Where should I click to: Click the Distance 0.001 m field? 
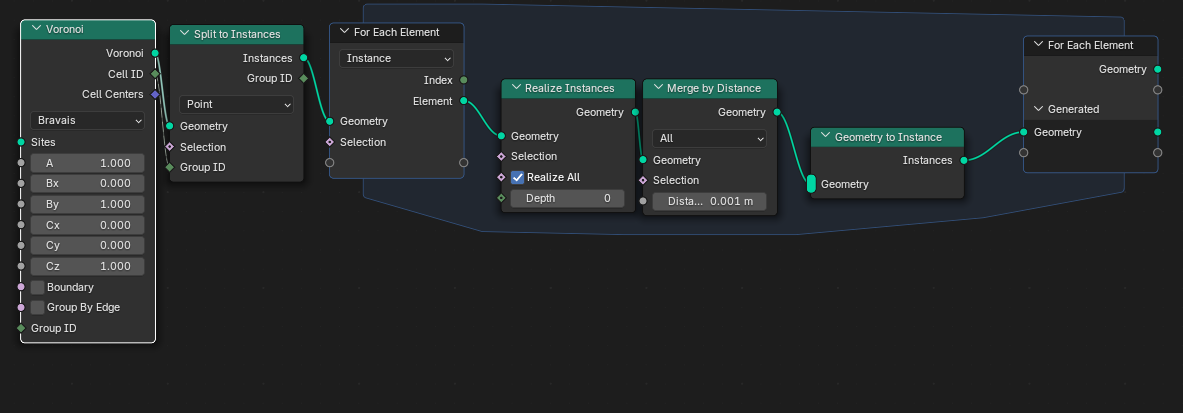(x=709, y=202)
